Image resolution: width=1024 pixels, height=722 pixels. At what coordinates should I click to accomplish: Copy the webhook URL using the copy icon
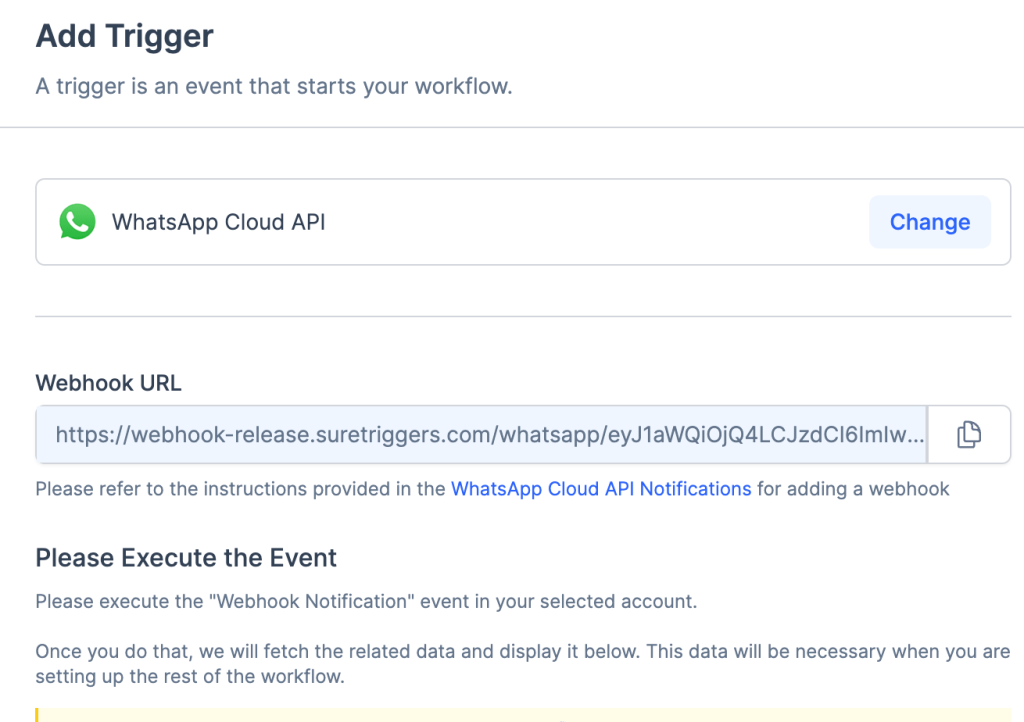968,435
